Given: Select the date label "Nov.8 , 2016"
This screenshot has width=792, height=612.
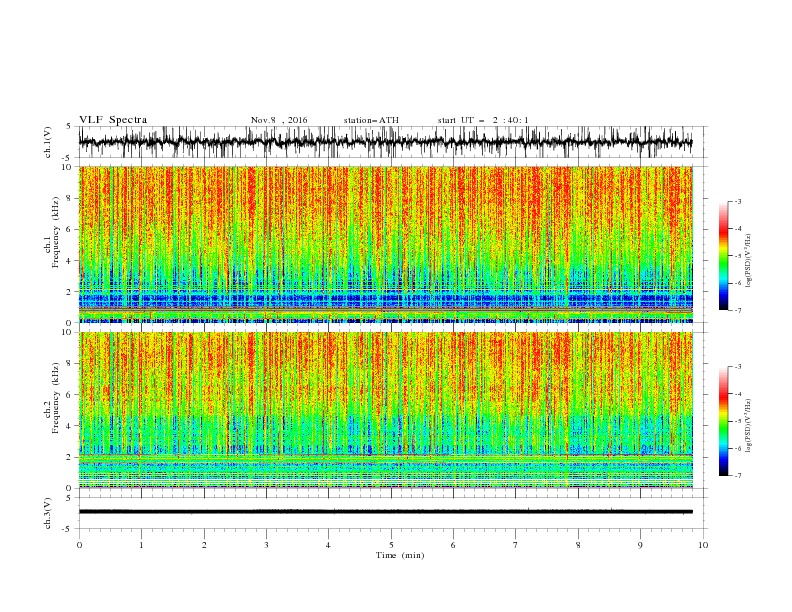Looking at the screenshot, I should 279,120.
